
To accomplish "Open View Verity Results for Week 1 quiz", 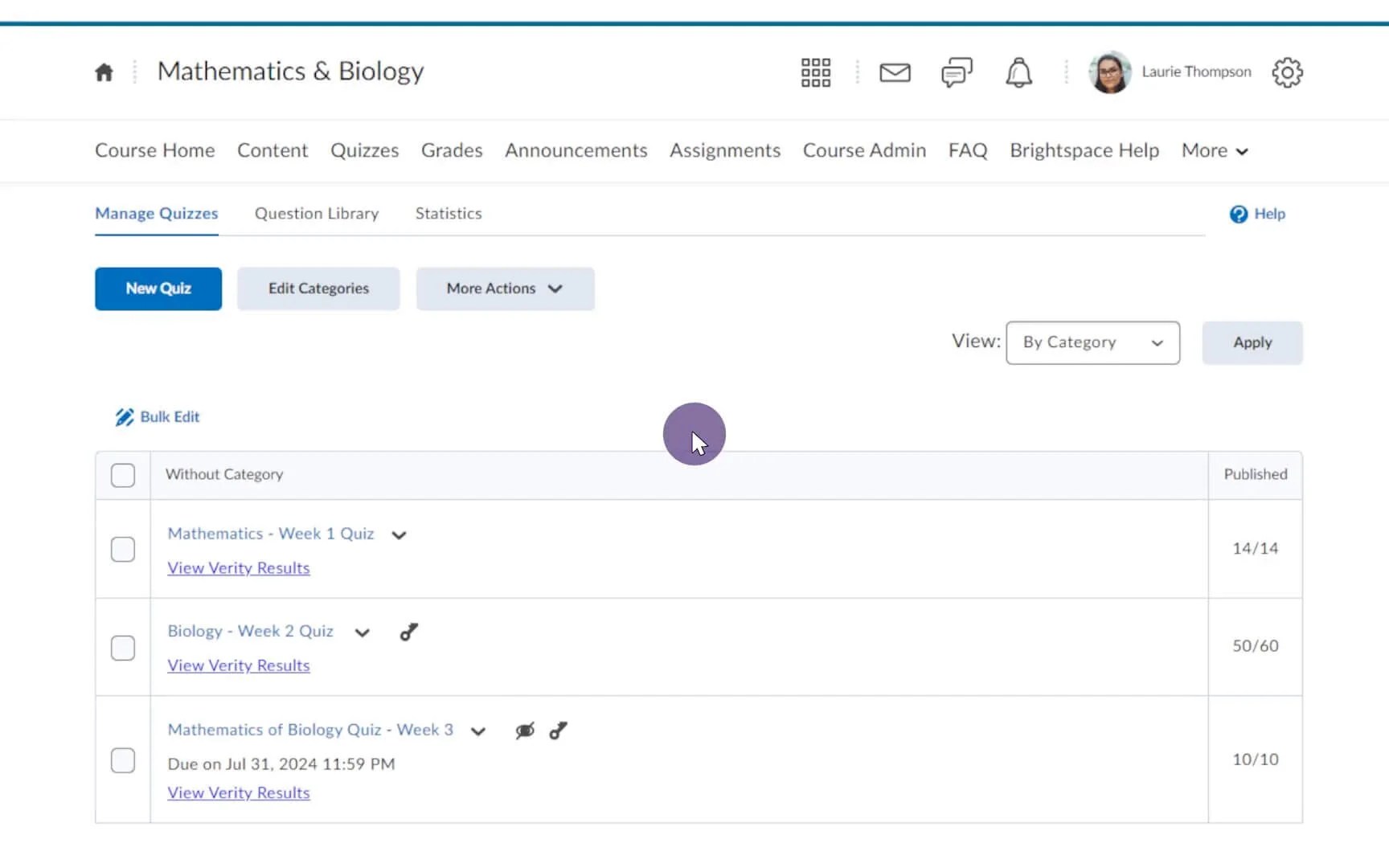I will point(238,567).
